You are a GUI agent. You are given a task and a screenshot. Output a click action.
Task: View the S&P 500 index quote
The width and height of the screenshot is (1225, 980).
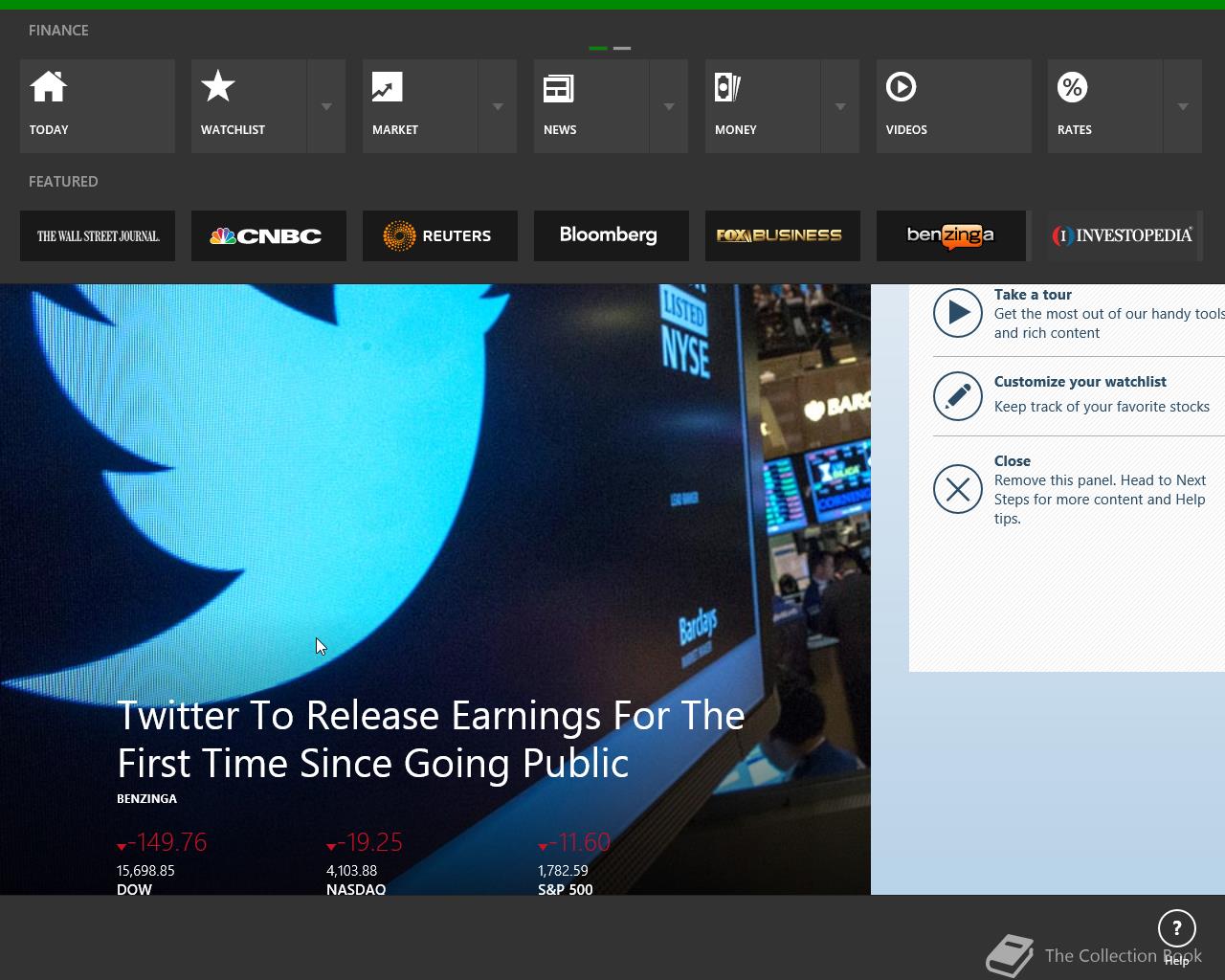574,863
